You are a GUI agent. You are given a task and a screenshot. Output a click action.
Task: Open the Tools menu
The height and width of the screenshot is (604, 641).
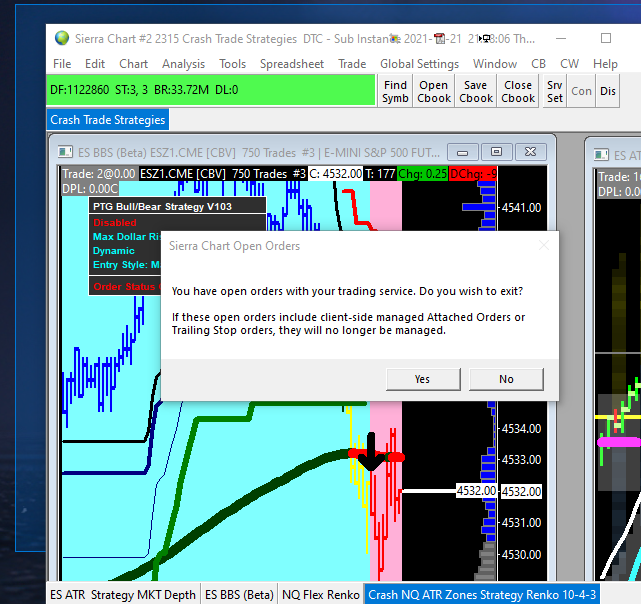[x=233, y=64]
